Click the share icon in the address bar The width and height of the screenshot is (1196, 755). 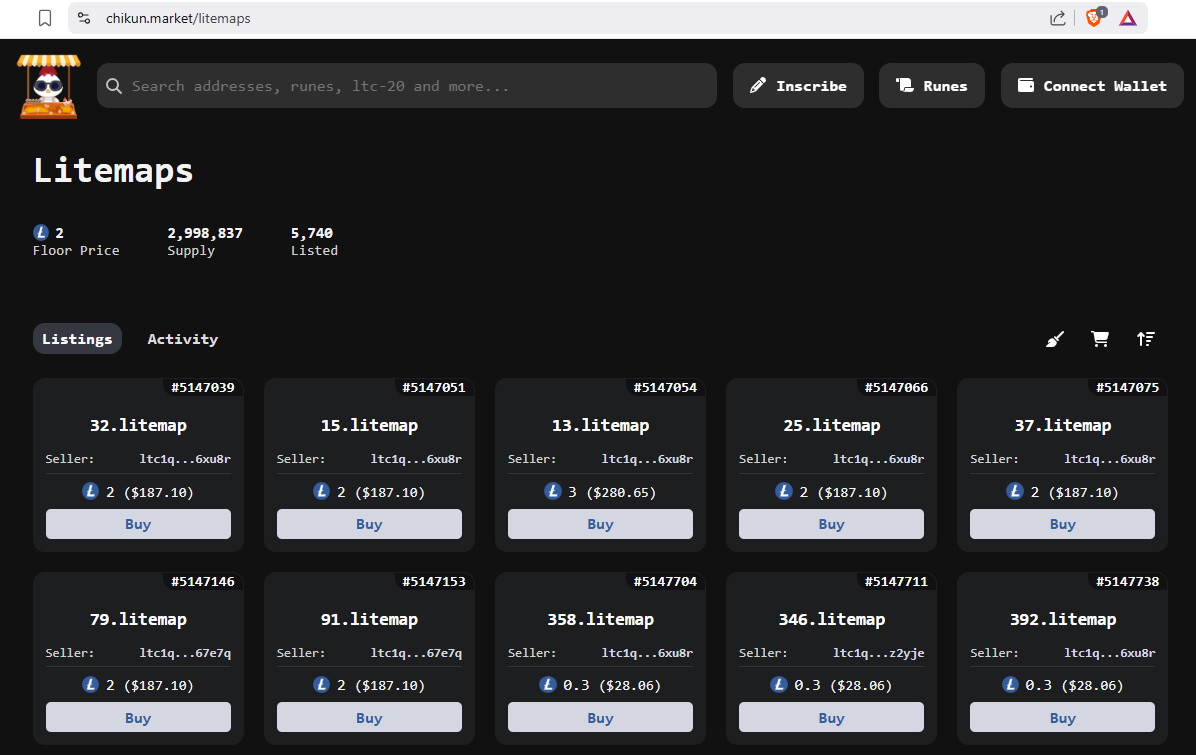pos(1057,17)
